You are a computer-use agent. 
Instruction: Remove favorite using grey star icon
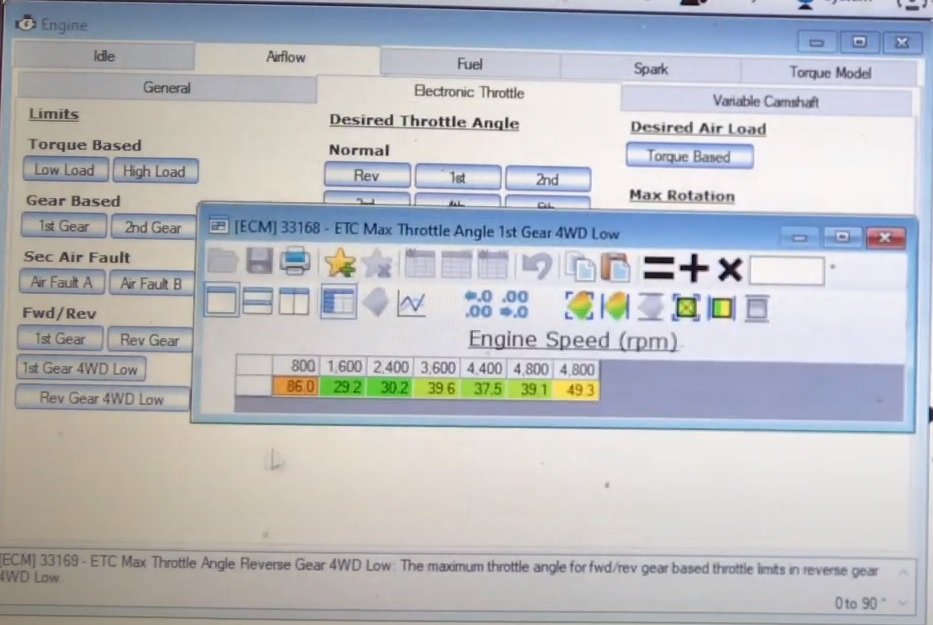tap(377, 263)
